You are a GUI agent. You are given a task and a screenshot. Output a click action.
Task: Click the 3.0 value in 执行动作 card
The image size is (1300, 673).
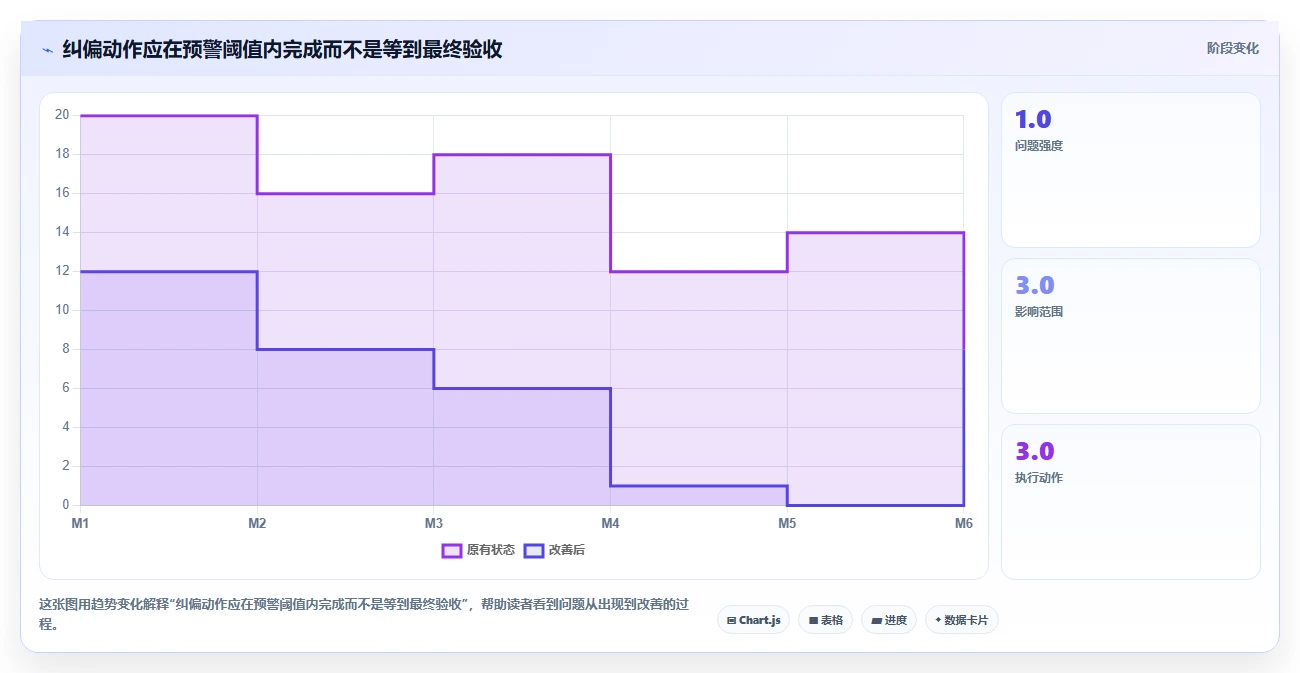(x=1035, y=451)
